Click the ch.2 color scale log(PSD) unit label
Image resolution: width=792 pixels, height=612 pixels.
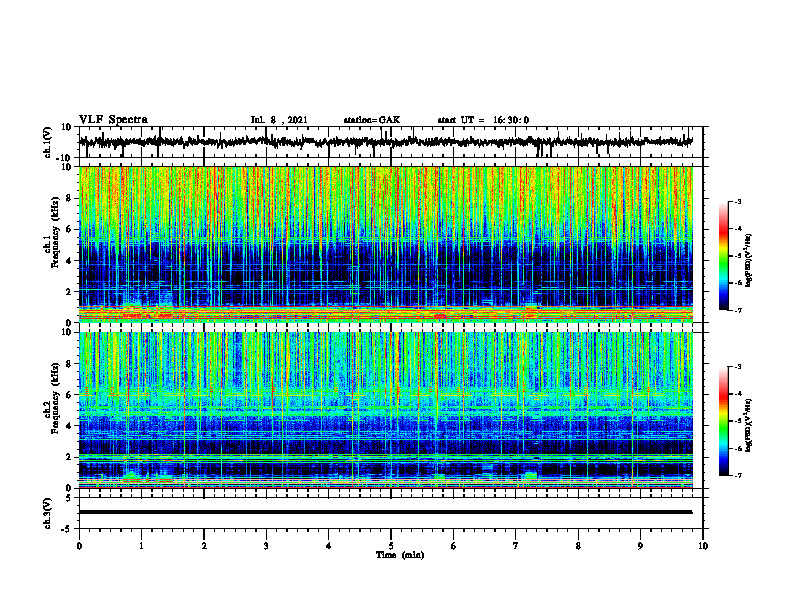(x=749, y=425)
